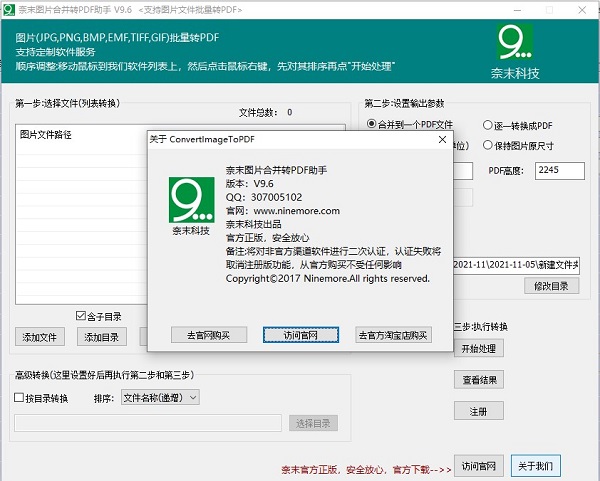This screenshot has height=481, width=600.
Task: Click 关于我们 button
Action: (x=536, y=466)
